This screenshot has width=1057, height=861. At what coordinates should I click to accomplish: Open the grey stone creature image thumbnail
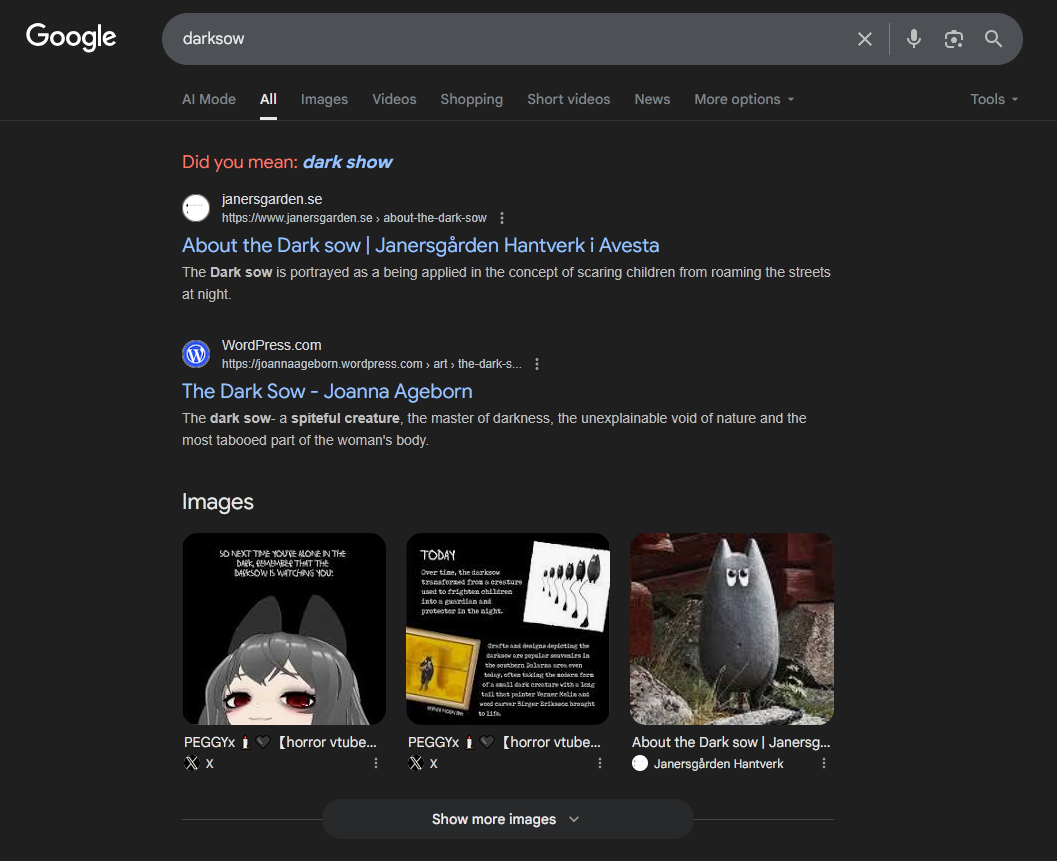click(731, 628)
